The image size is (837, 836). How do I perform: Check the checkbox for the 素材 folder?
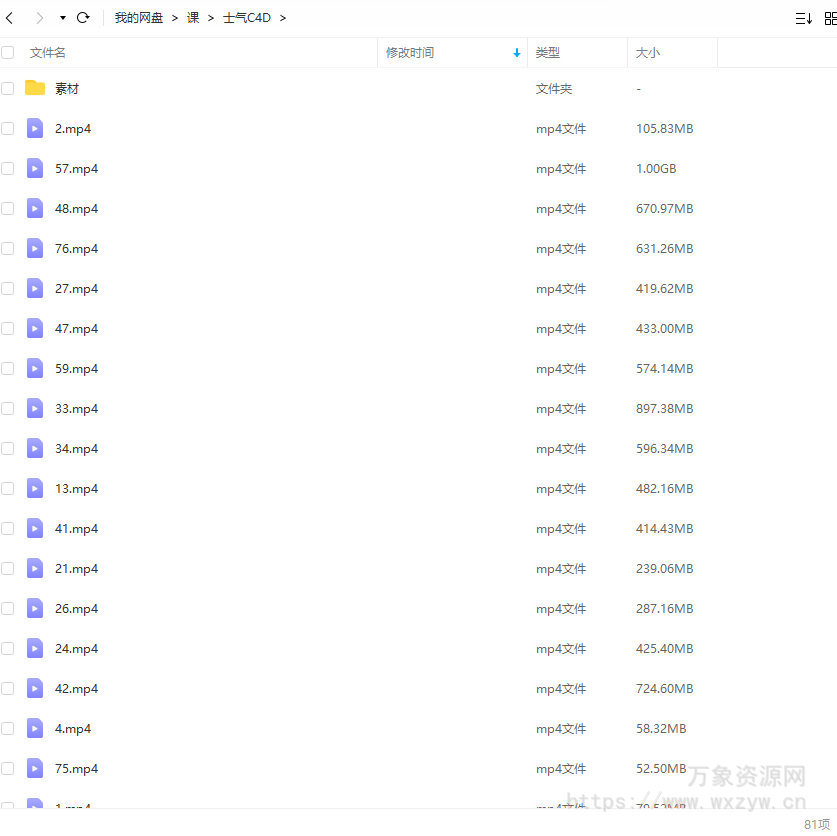[x=8, y=88]
